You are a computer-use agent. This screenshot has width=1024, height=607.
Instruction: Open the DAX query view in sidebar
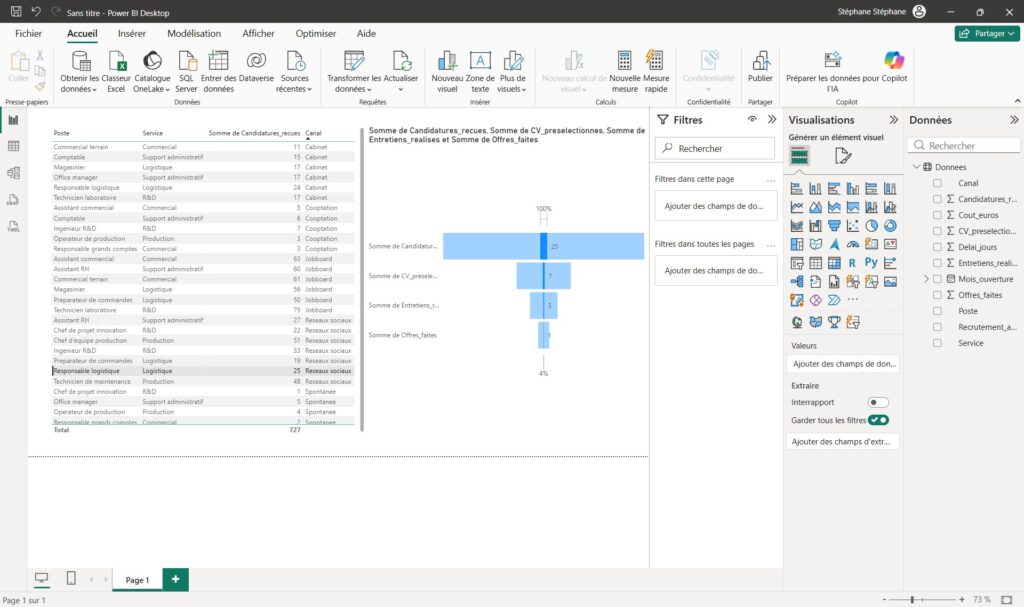pos(13,200)
